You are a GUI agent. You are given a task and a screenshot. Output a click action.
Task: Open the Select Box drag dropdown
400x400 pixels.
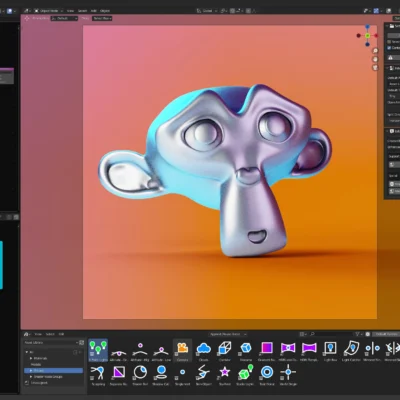coord(102,18)
